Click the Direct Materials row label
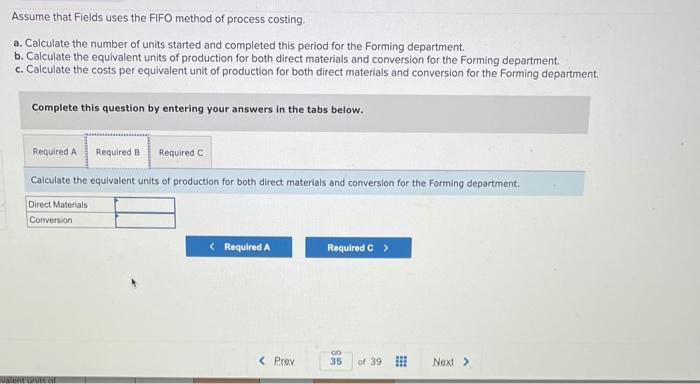 (x=58, y=205)
